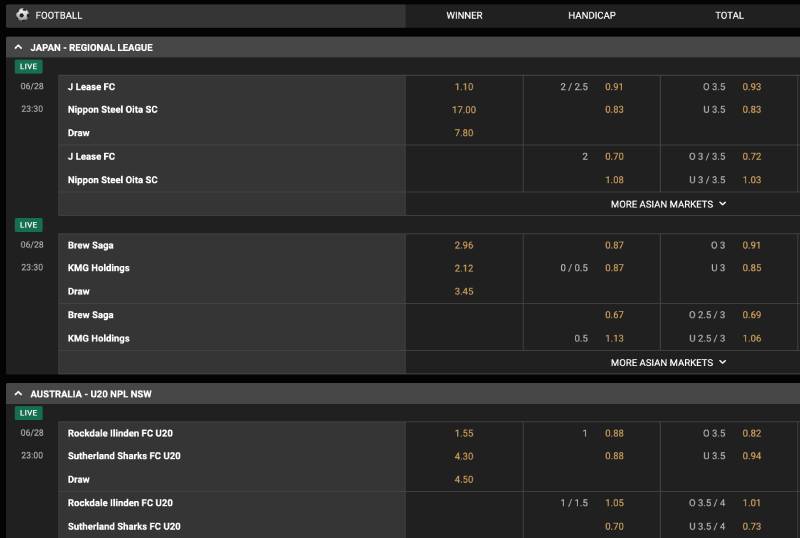Collapse the Japan - Regional League section
Image resolution: width=800 pixels, height=538 pixels.
point(18,47)
